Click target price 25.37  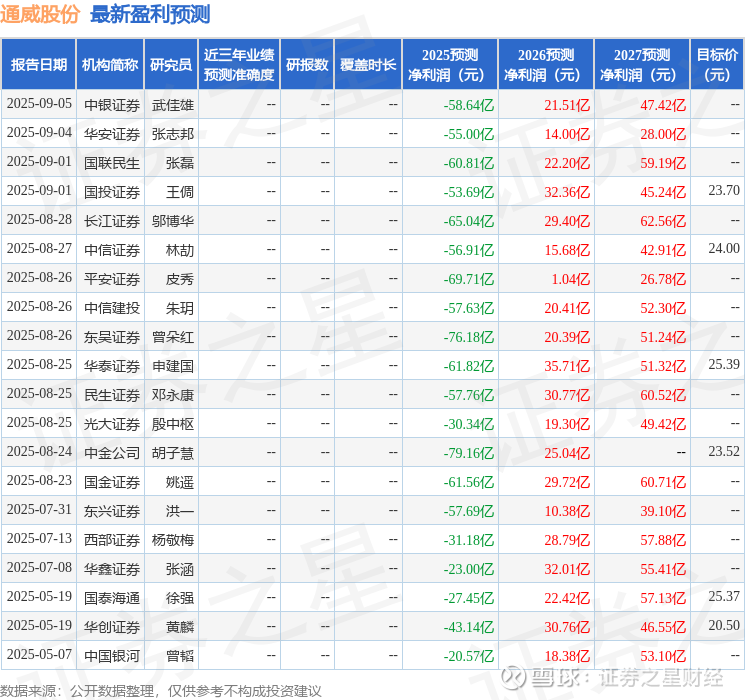tap(724, 596)
